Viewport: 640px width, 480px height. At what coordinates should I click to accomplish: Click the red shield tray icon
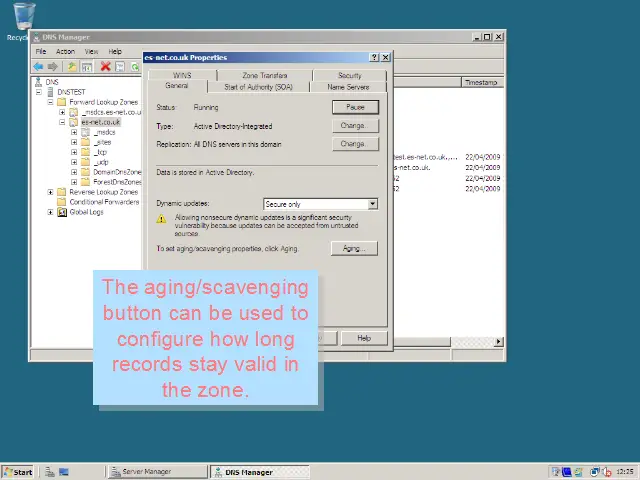(x=607, y=472)
